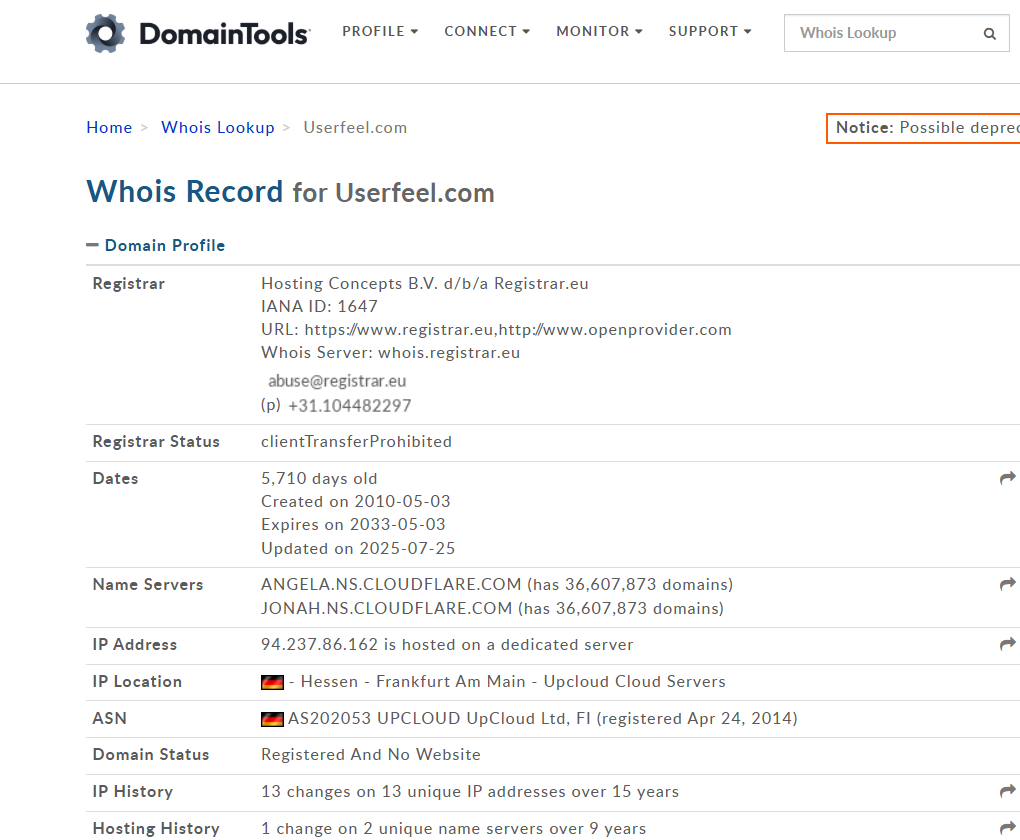1020x840 pixels.
Task: Click Updated on 2025-07-25 text
Action: click(x=358, y=549)
